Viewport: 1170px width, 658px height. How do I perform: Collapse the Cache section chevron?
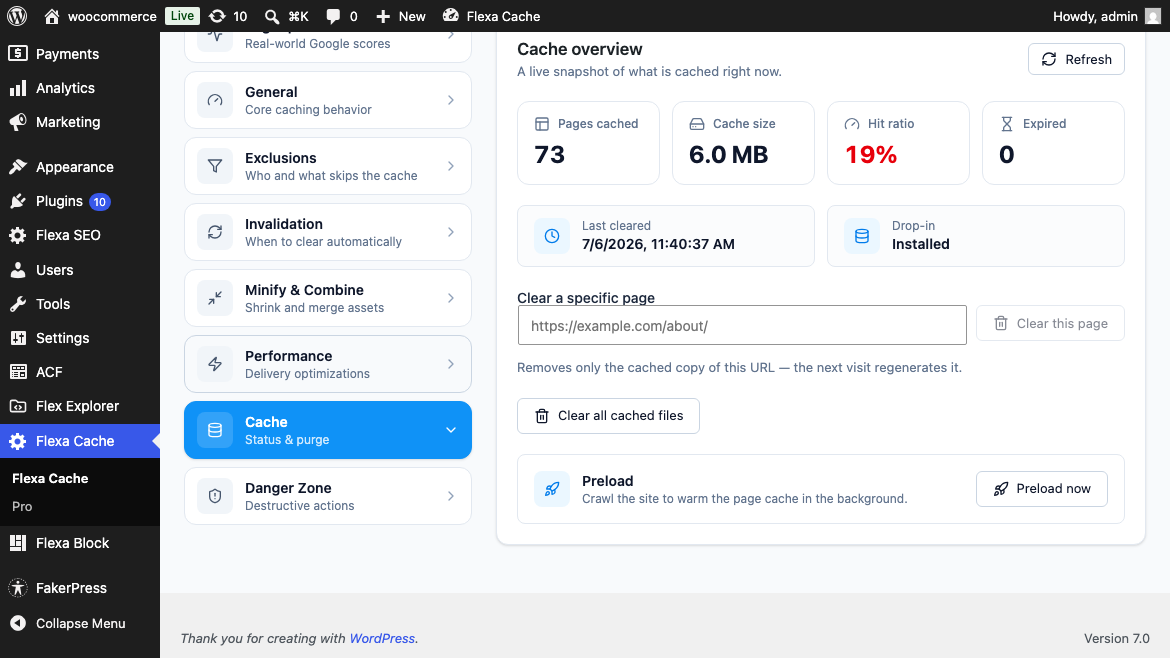click(451, 430)
